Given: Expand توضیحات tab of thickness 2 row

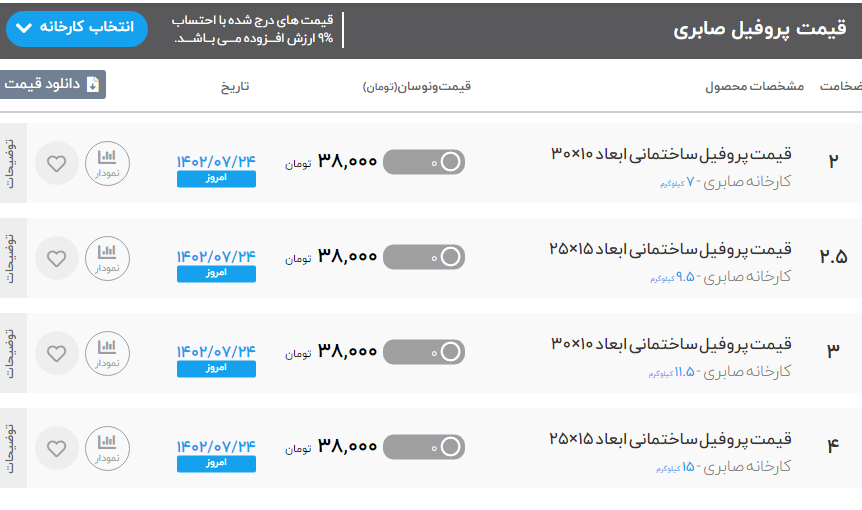Looking at the screenshot, I should click(12, 162).
